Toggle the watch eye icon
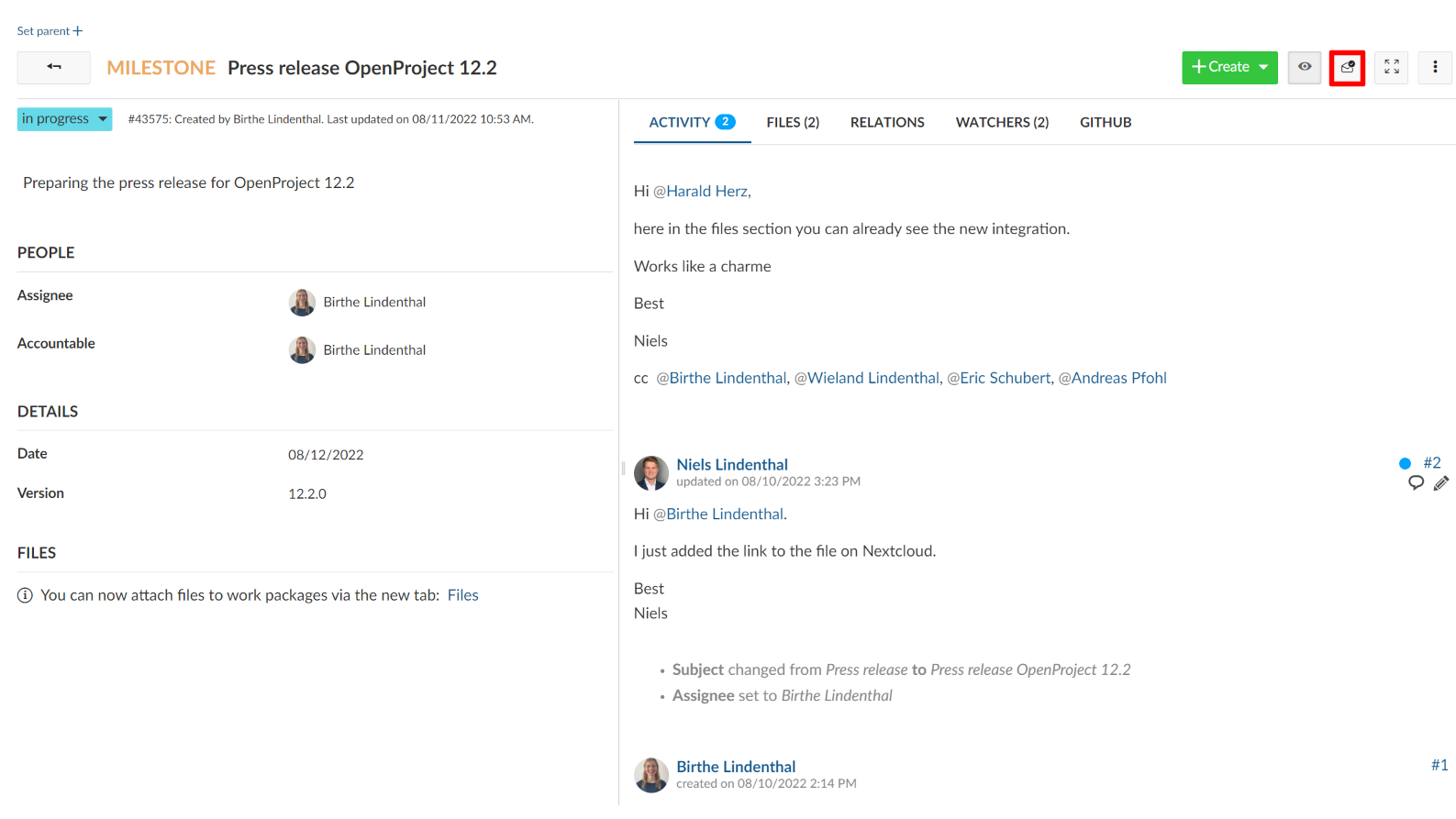 (x=1304, y=67)
